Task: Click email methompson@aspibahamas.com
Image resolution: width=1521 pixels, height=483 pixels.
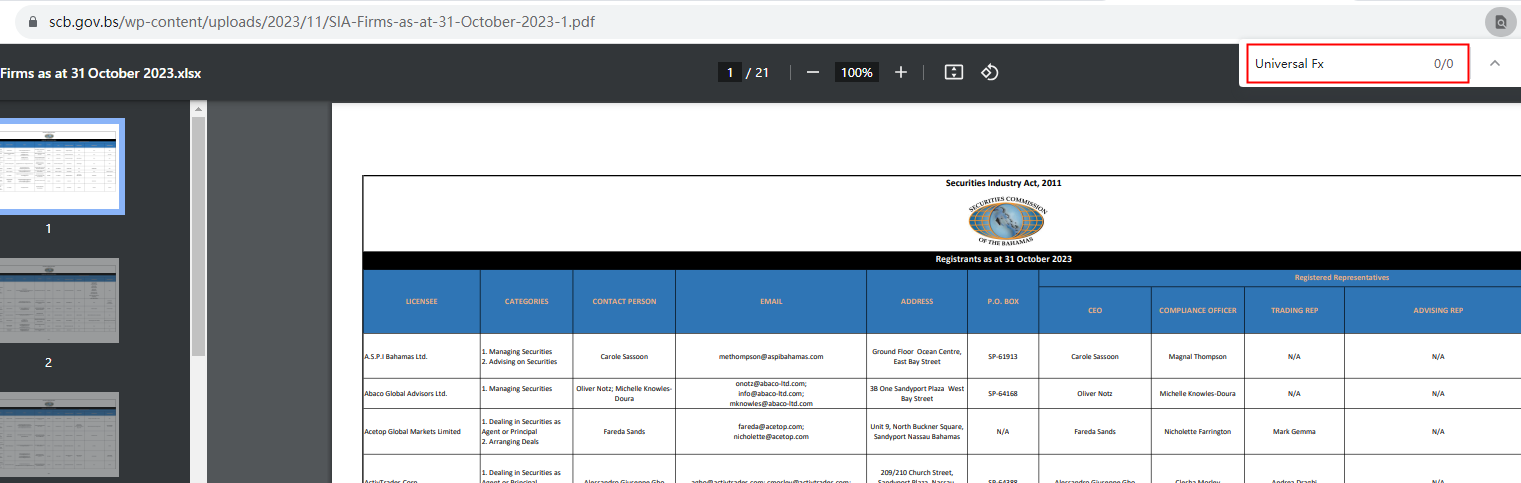Action: [x=771, y=356]
